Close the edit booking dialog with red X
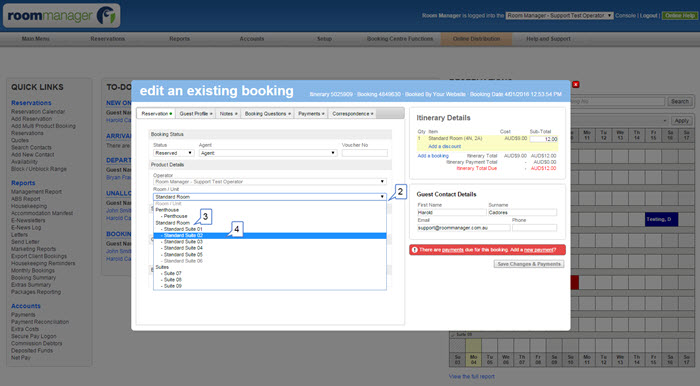Viewport: 700px width, 386px height. pos(575,84)
